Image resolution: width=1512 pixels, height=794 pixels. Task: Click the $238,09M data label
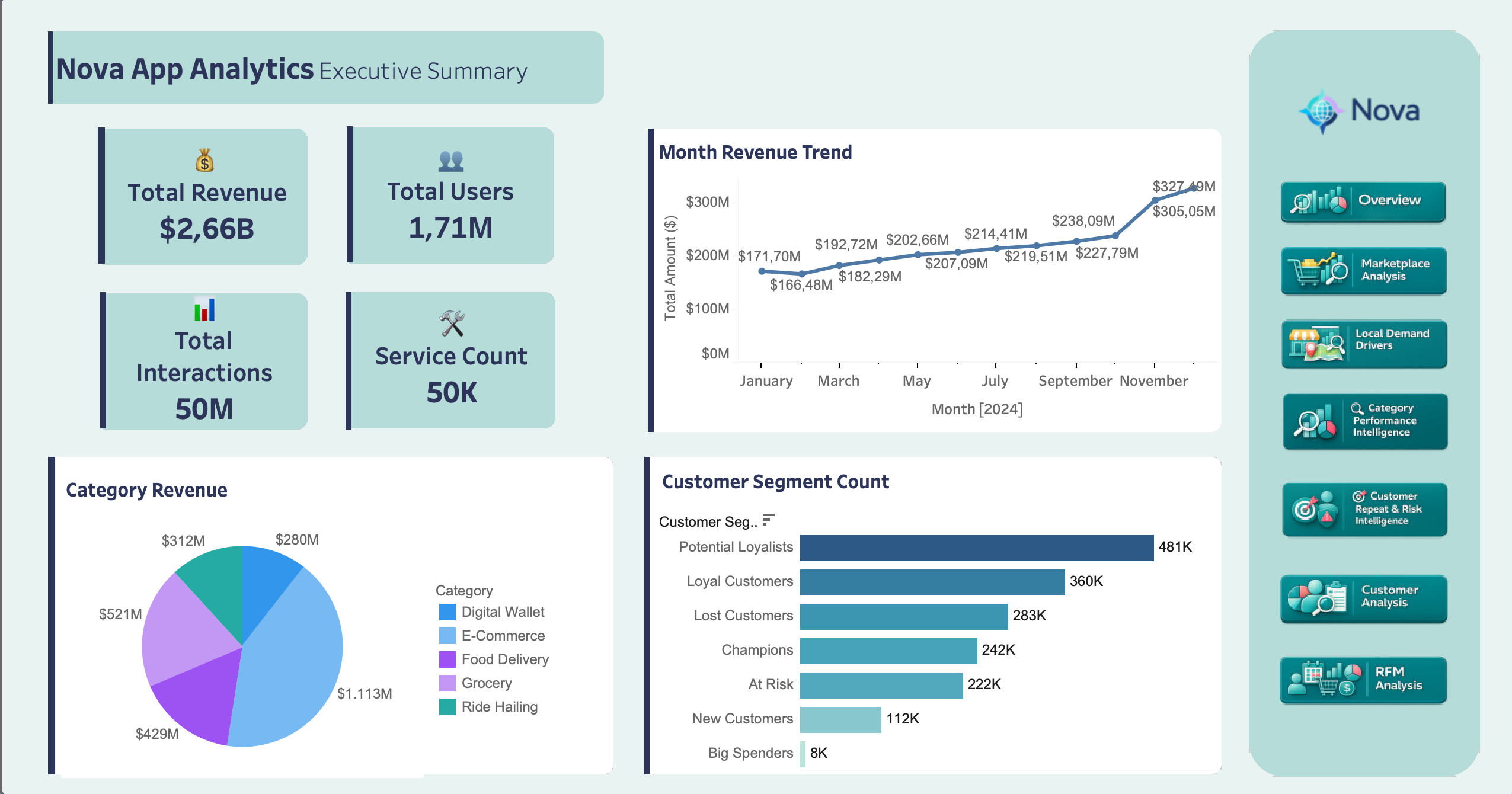(1083, 220)
